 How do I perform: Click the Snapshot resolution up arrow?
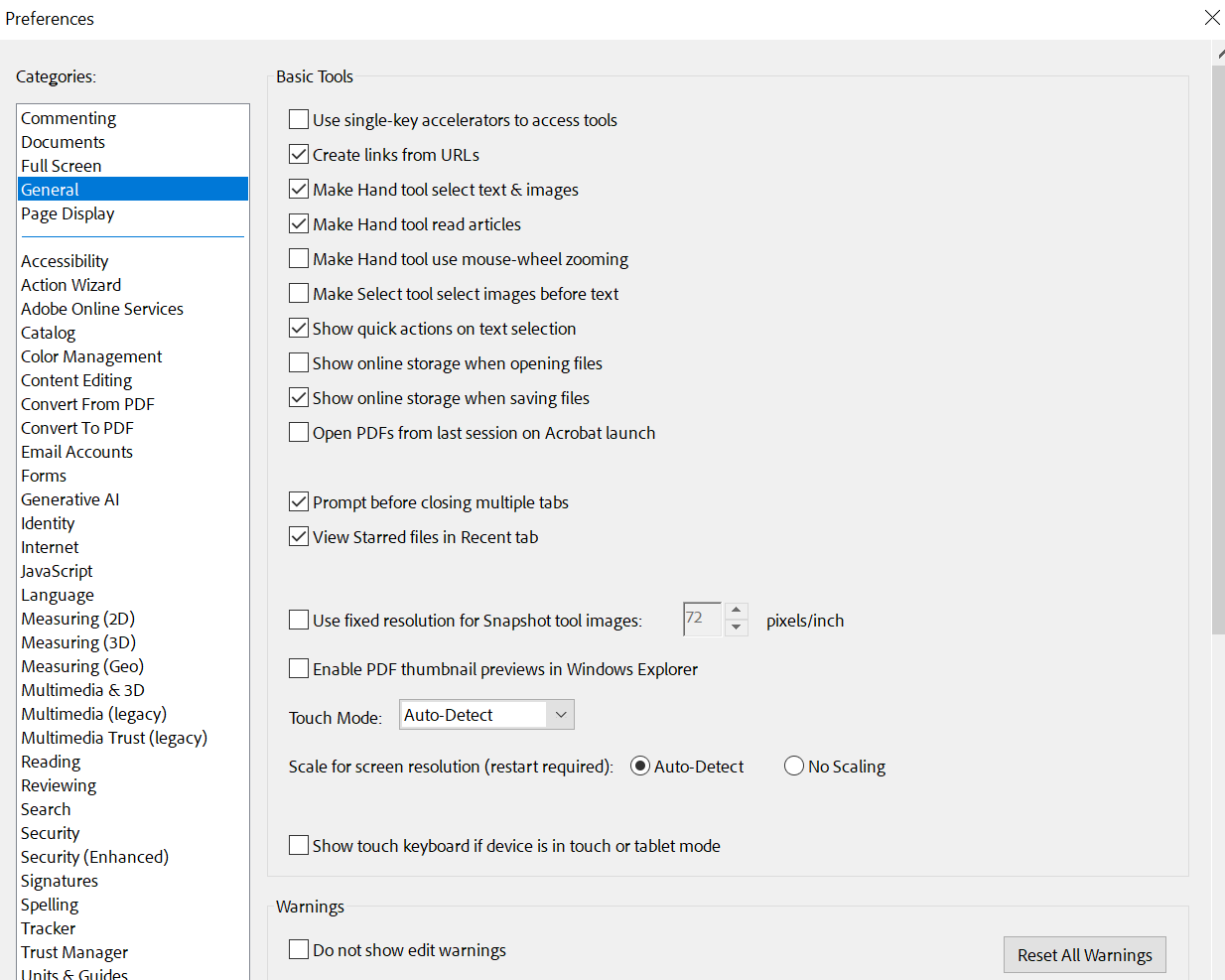coord(736,611)
